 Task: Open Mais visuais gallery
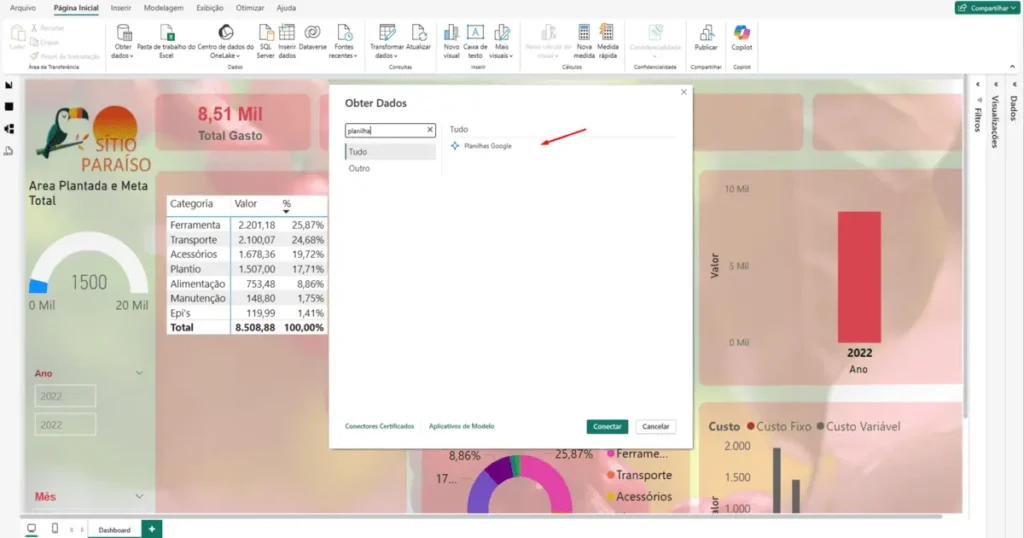pyautogui.click(x=502, y=41)
